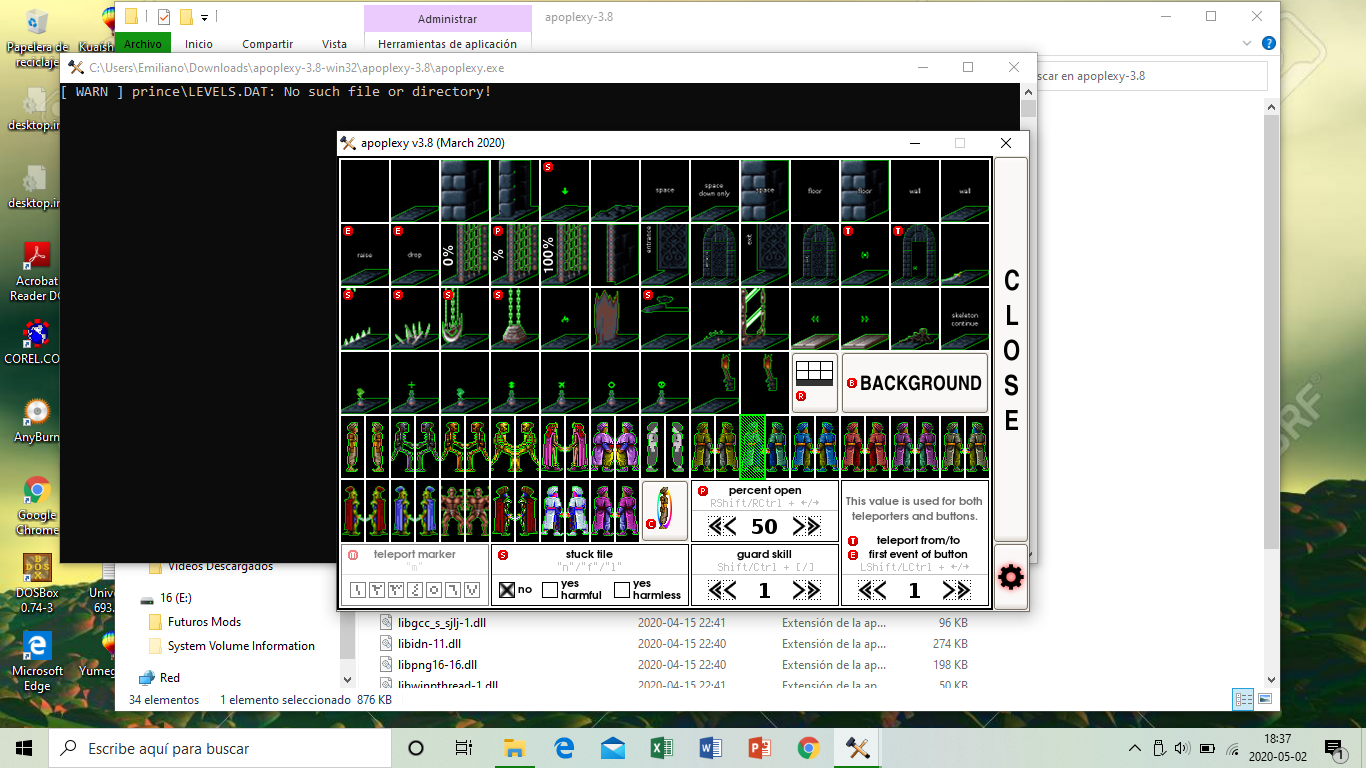Switch to Inicio ribbon tab
Image resolution: width=1366 pixels, height=768 pixels.
point(199,44)
